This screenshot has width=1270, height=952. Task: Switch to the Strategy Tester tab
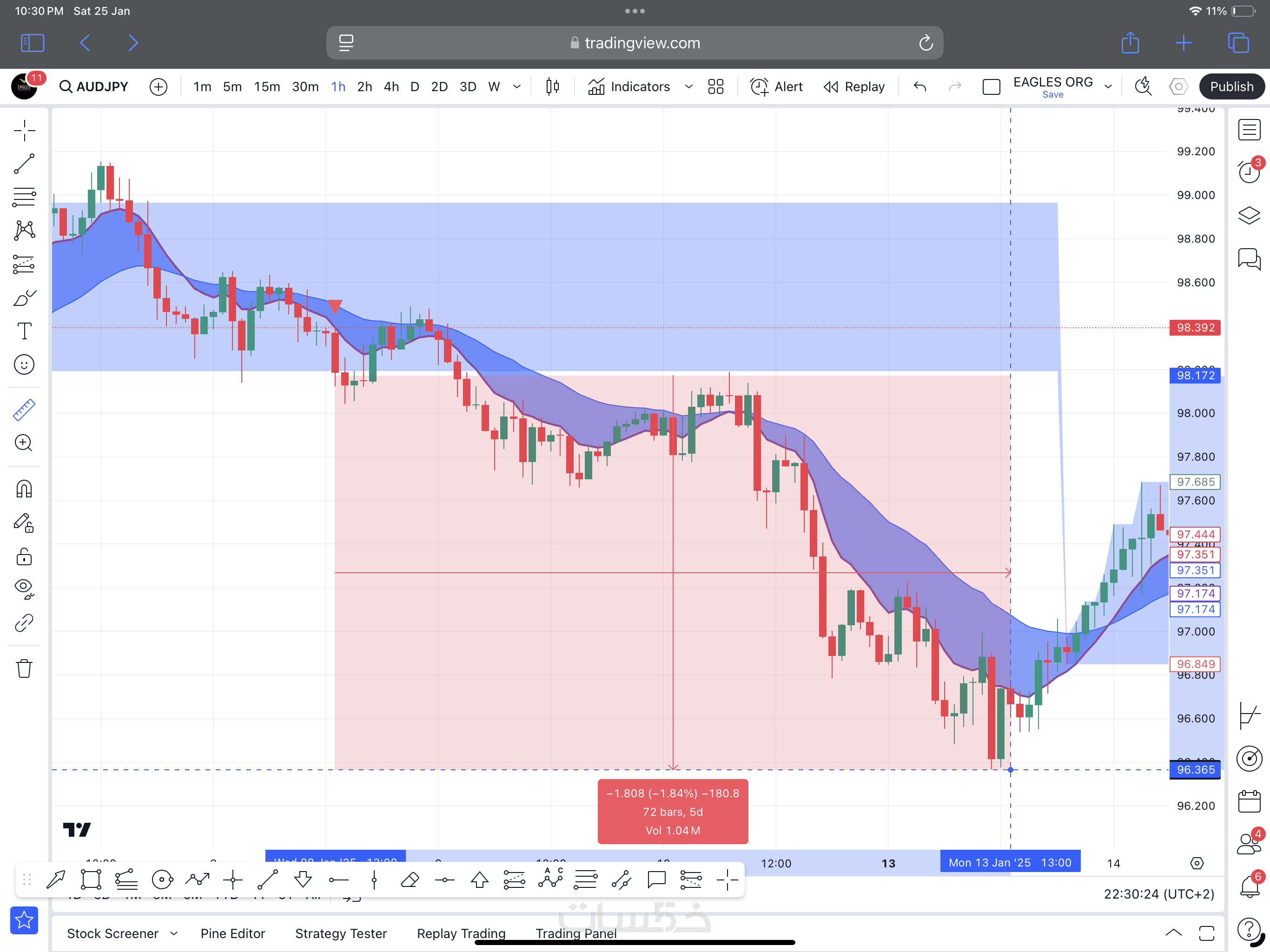pos(341,933)
